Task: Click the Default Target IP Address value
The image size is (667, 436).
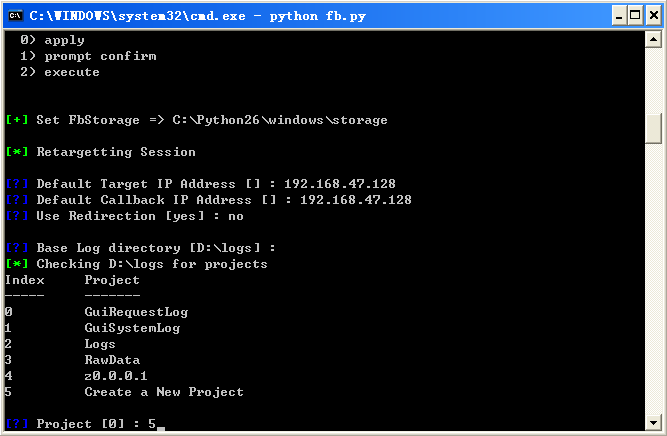Action: (339, 184)
